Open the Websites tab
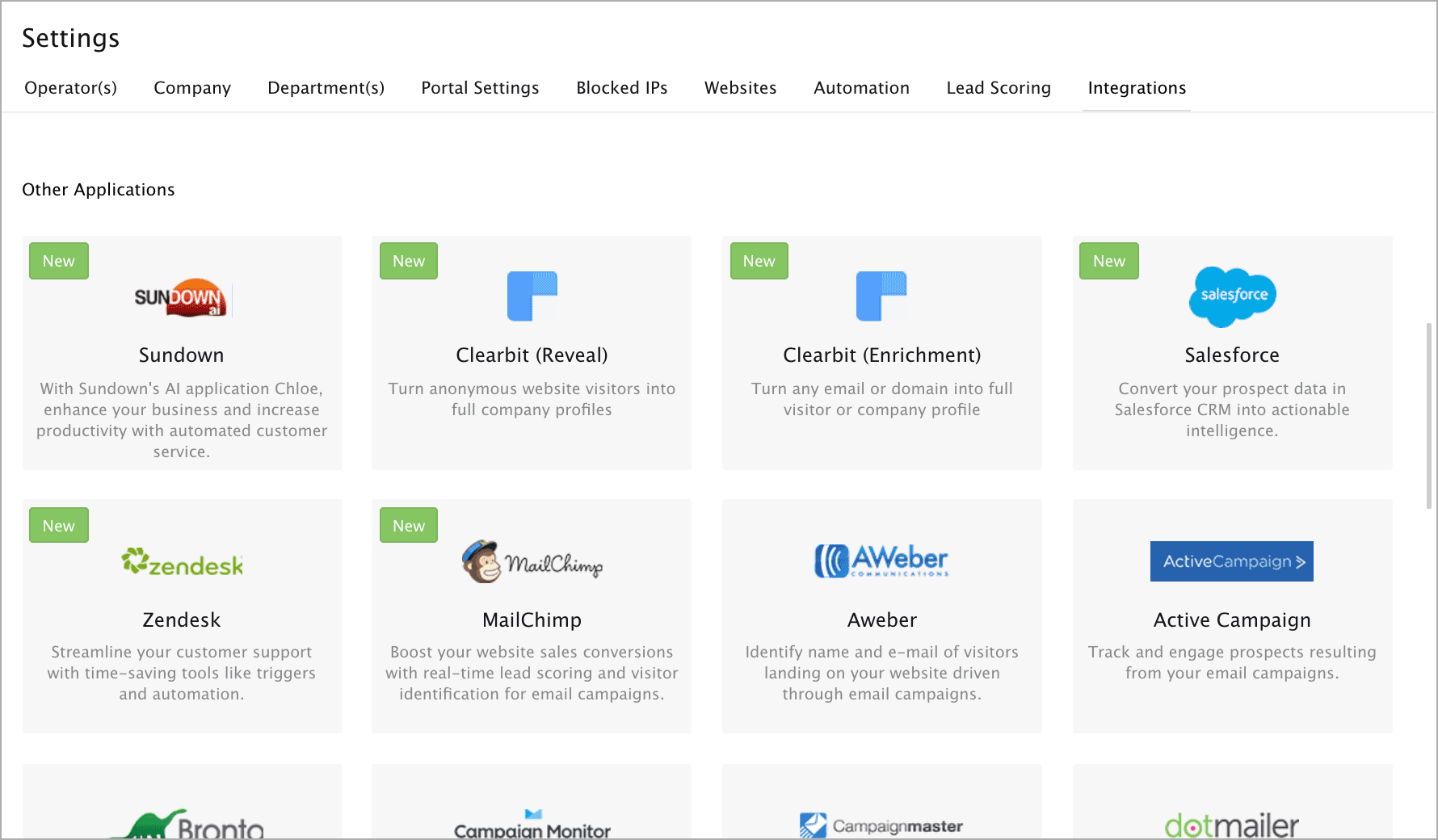This screenshot has width=1438, height=840. (741, 88)
